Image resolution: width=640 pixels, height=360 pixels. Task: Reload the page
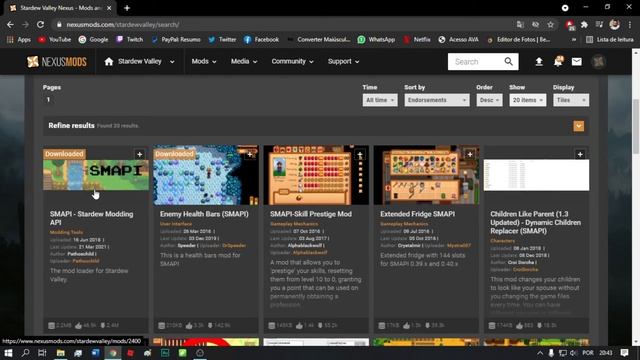pyautogui.click(x=40, y=24)
